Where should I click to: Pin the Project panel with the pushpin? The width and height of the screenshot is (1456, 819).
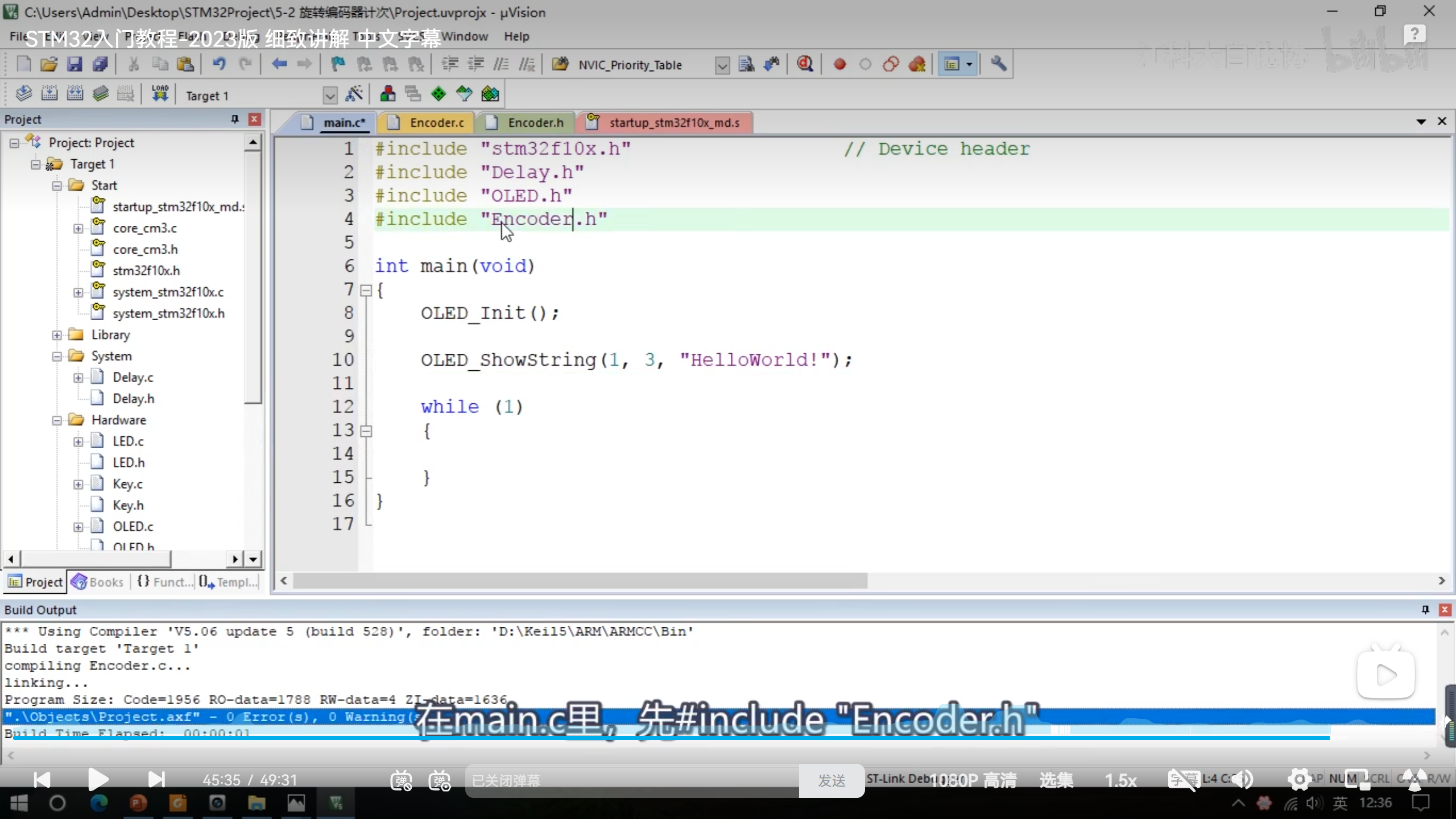pyautogui.click(x=234, y=119)
